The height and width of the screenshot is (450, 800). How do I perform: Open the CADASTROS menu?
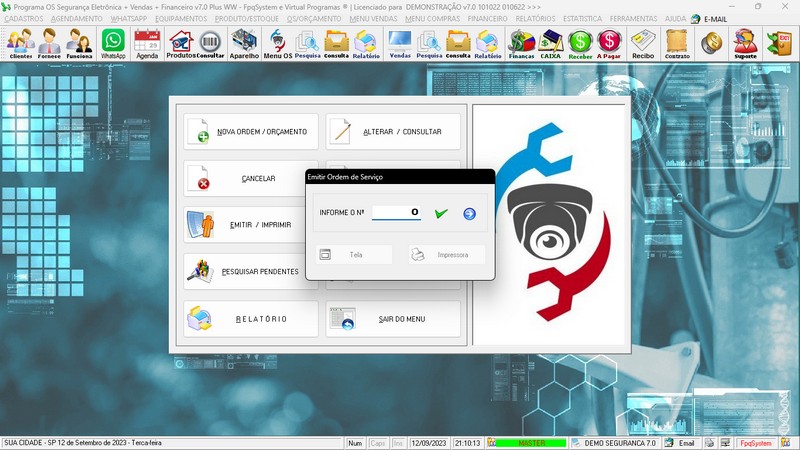pyautogui.click(x=24, y=19)
